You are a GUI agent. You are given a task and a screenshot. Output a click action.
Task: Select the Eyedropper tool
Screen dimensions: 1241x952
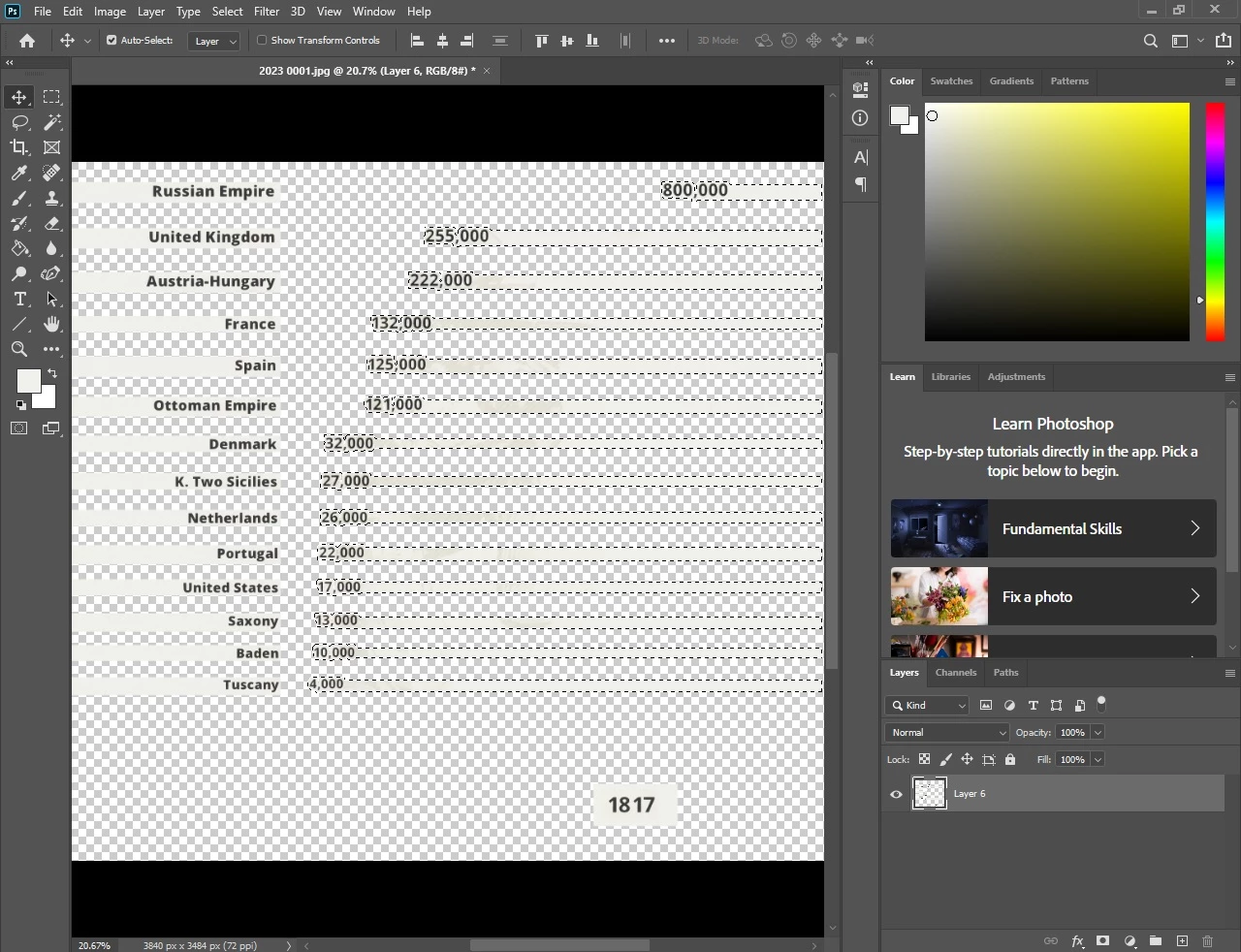pyautogui.click(x=19, y=173)
